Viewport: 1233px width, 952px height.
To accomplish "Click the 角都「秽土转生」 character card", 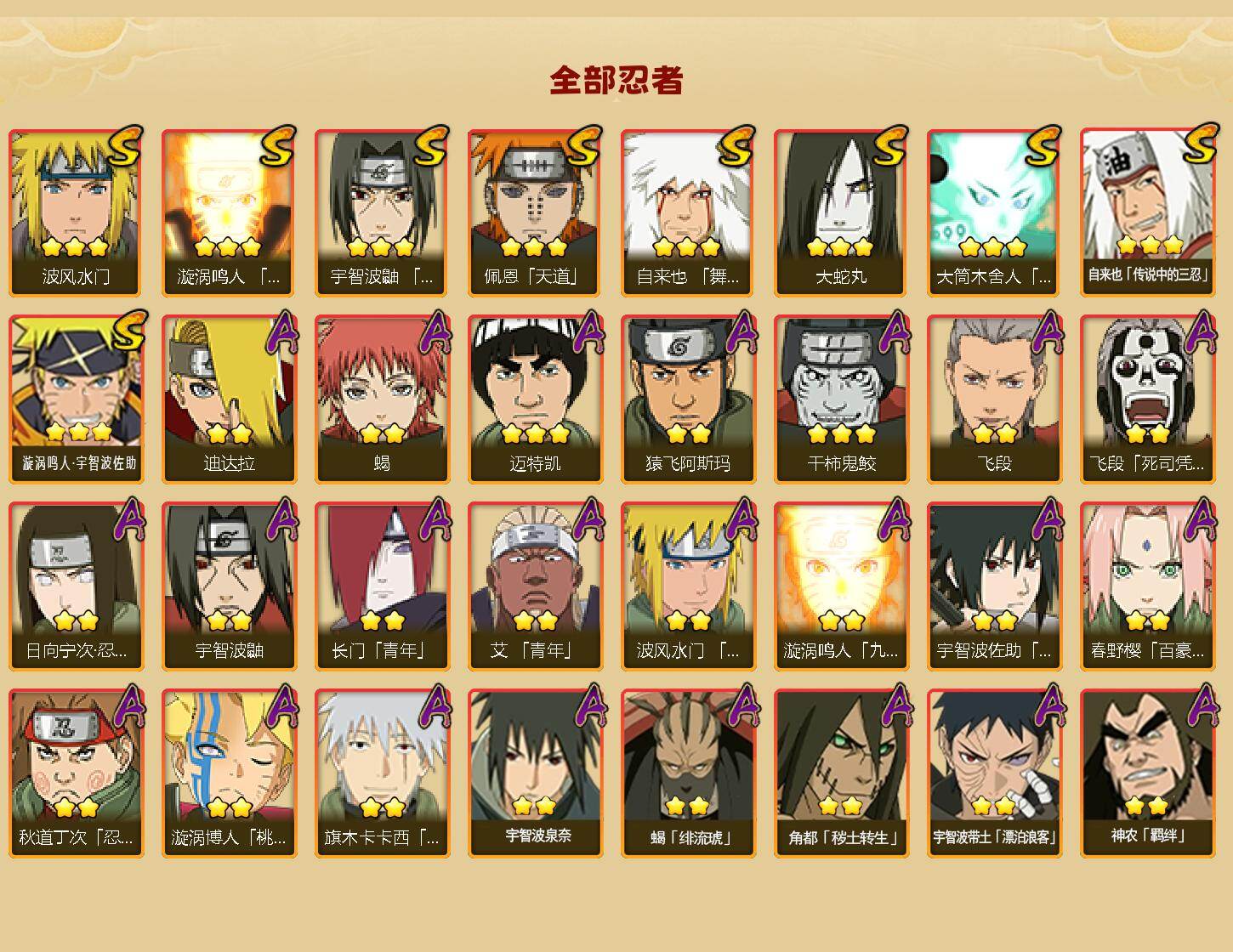I will 841,773.
